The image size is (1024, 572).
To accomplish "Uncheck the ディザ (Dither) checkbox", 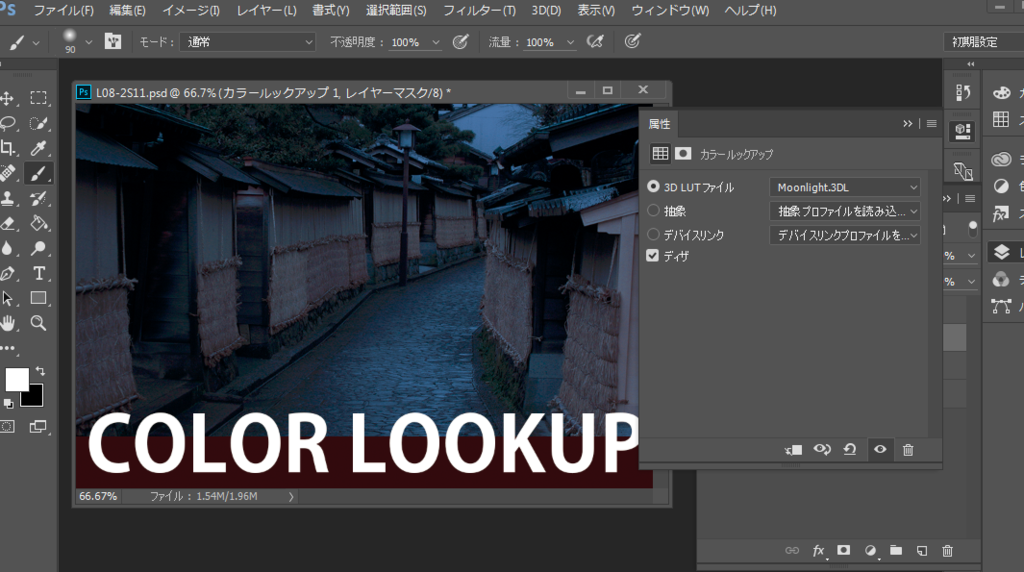I will [x=654, y=256].
